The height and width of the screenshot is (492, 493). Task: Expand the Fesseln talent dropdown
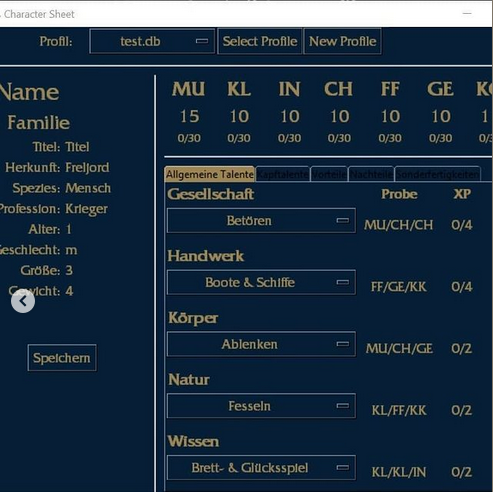261,406
